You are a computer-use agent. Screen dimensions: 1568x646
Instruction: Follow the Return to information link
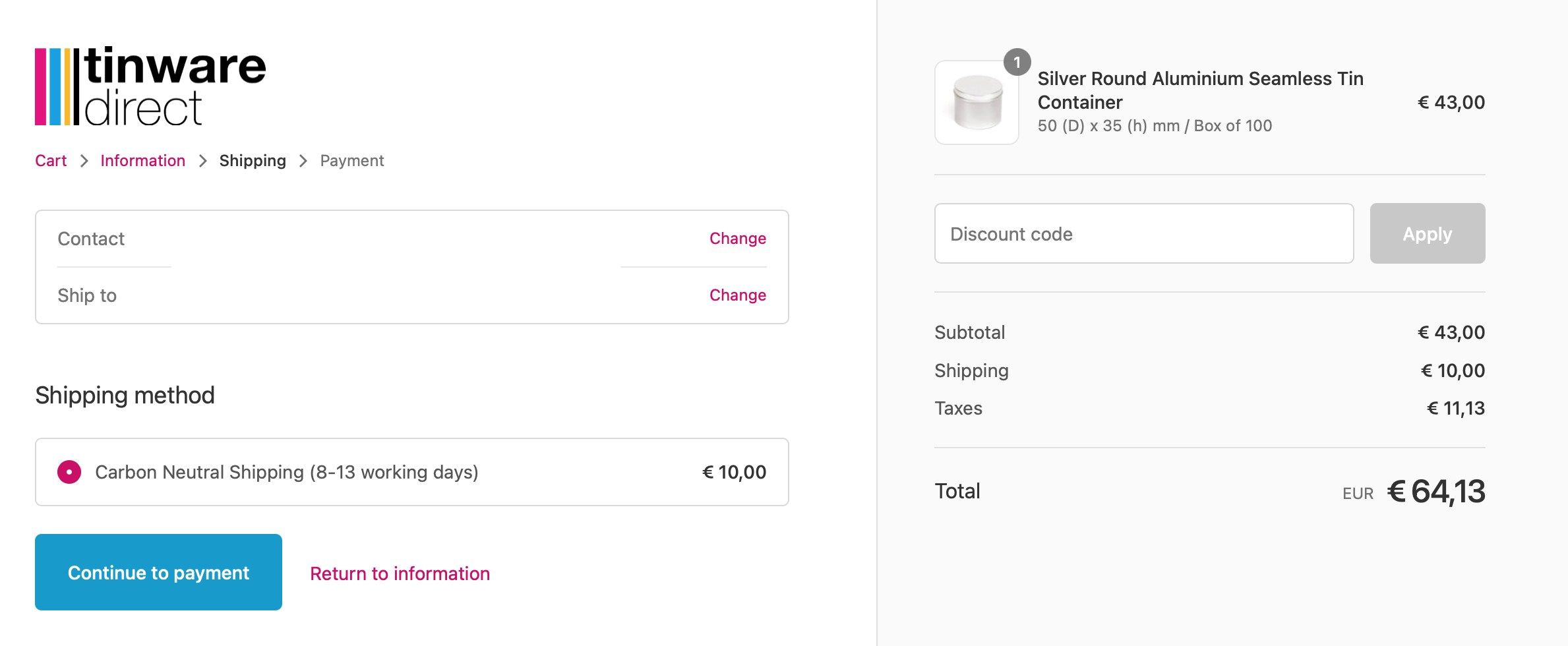[400, 573]
